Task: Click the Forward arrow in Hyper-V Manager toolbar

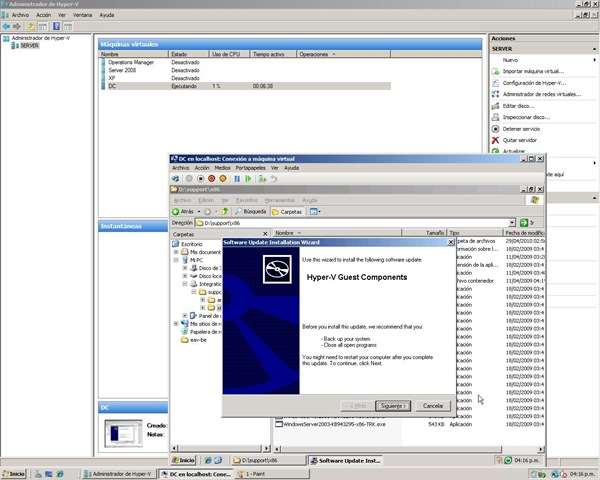Action: tap(17, 26)
